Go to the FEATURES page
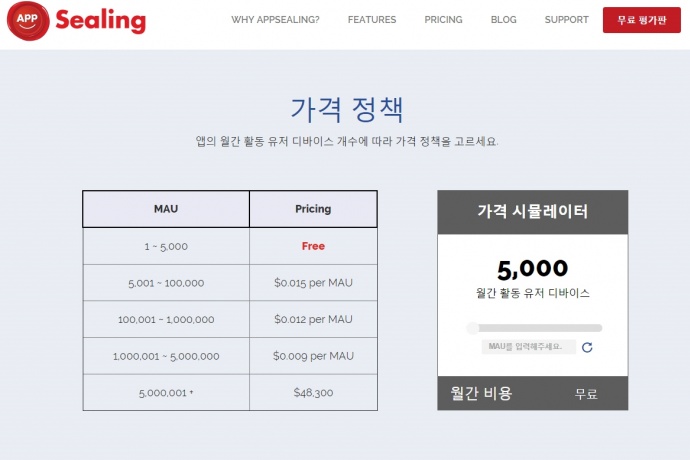This screenshot has width=690, height=460. [x=372, y=20]
